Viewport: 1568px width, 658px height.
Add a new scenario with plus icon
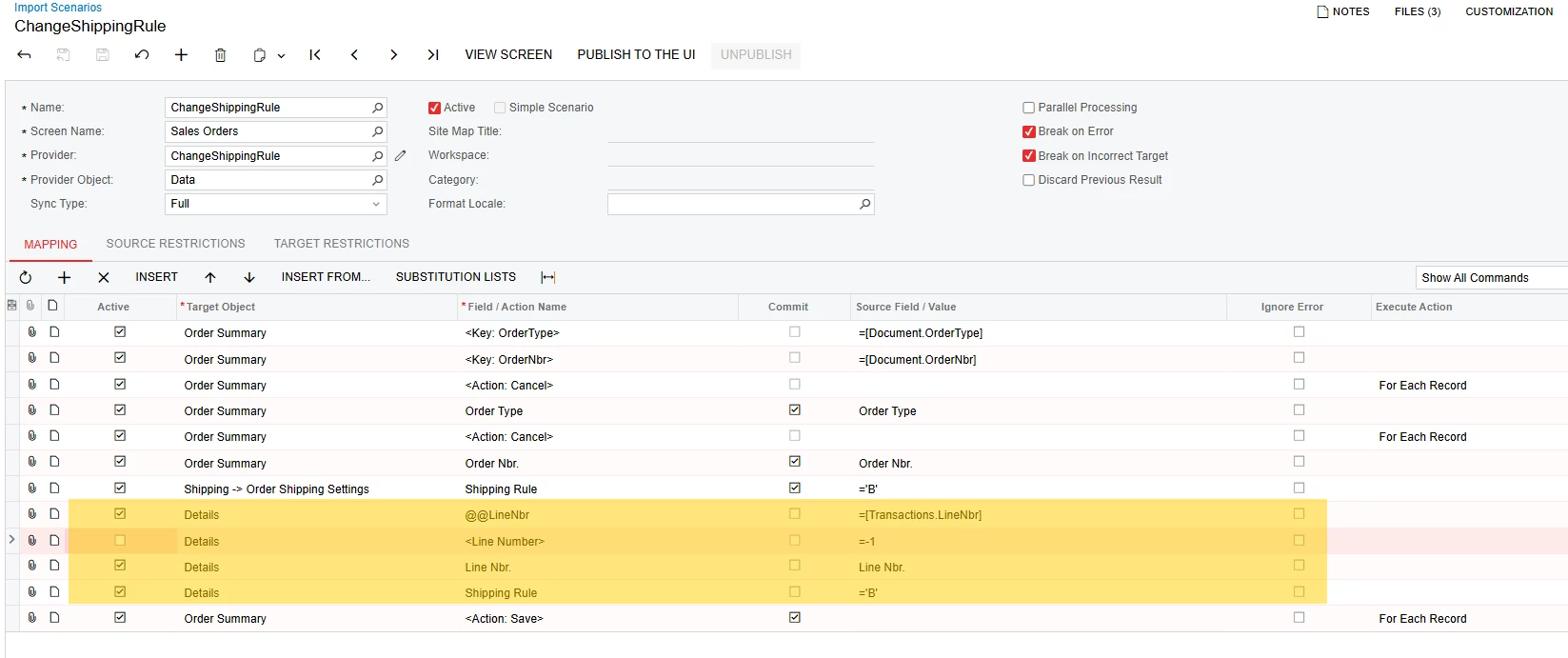pos(181,55)
